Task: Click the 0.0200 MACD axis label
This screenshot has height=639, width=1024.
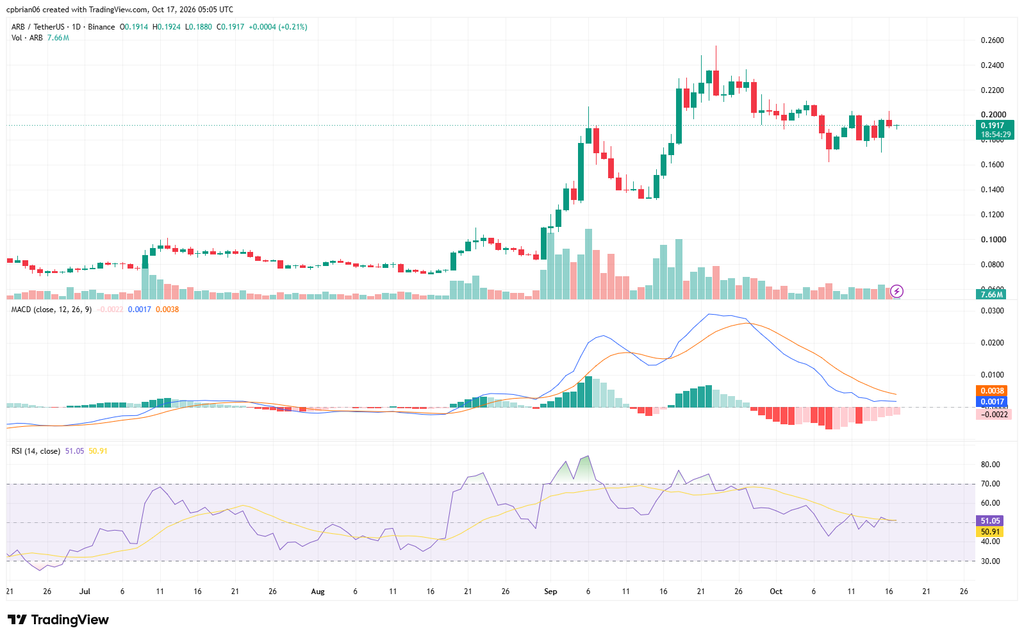Action: point(992,343)
